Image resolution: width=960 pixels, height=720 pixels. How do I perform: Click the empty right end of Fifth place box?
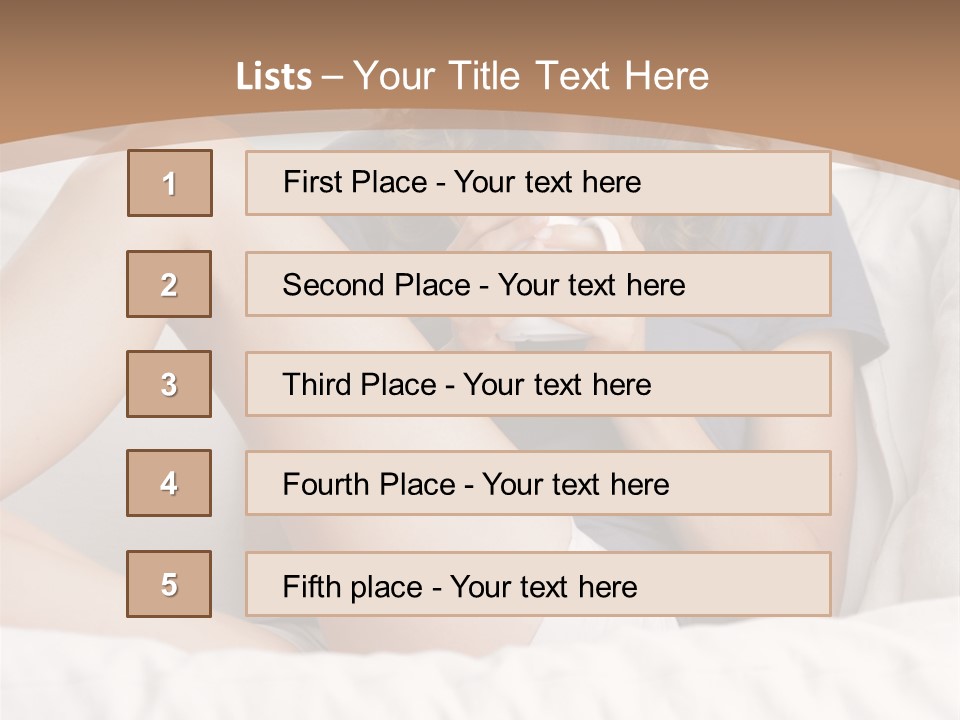point(760,584)
